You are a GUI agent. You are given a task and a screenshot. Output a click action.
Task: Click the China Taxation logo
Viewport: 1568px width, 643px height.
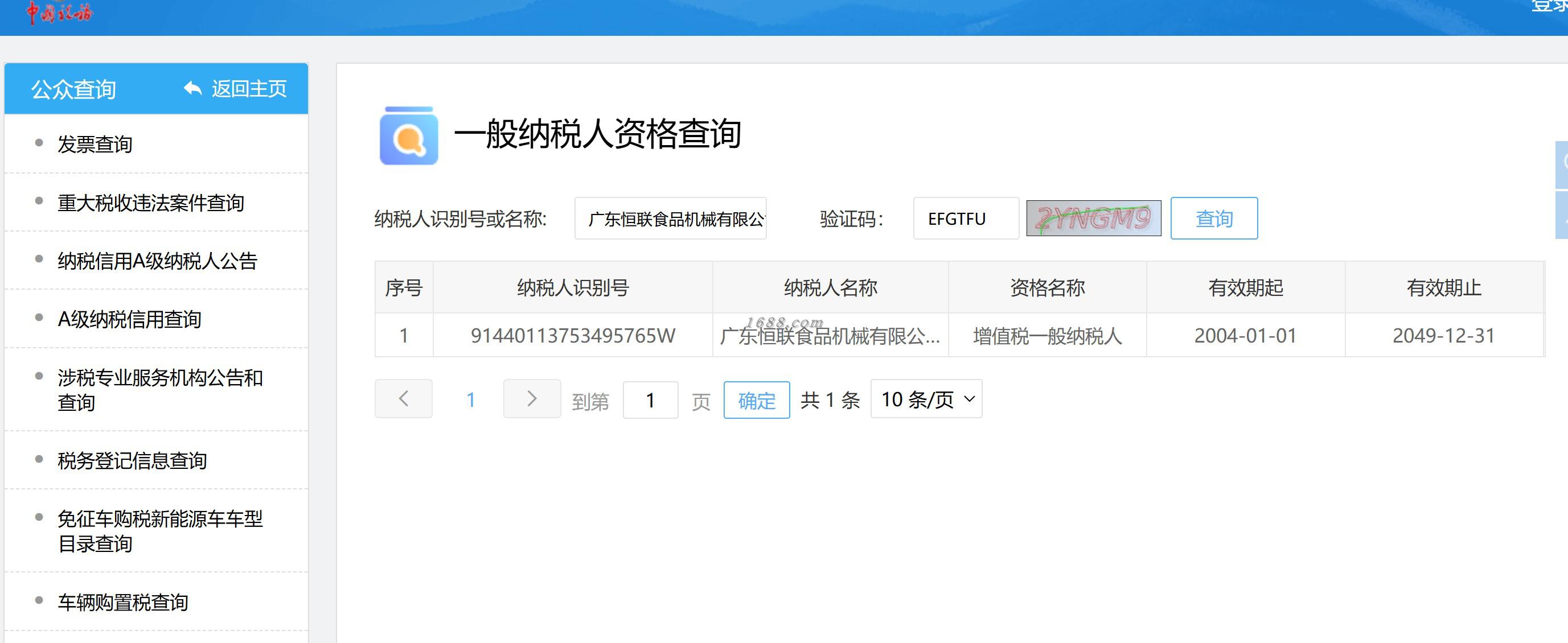pyautogui.click(x=59, y=12)
